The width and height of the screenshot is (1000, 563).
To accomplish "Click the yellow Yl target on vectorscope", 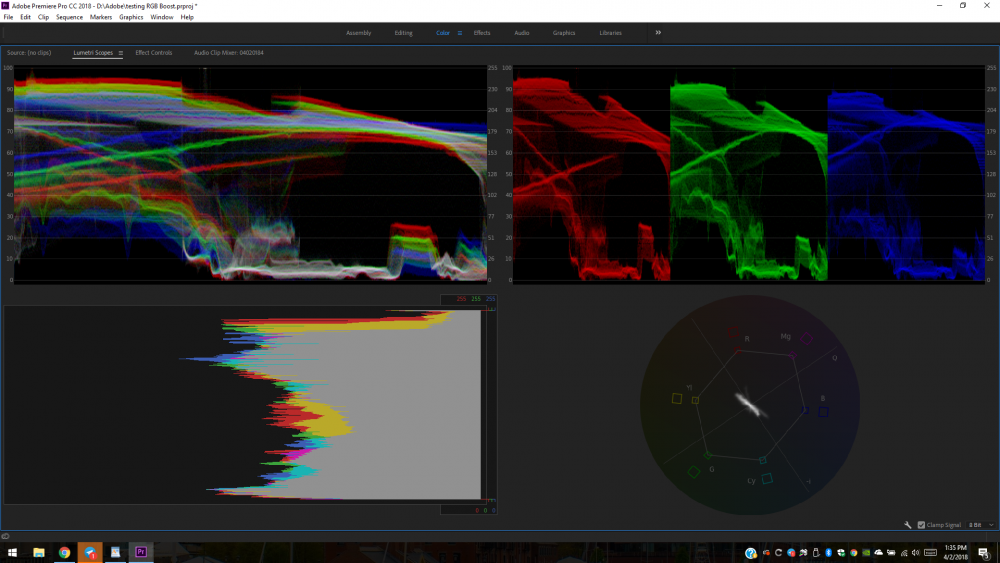I will (x=677, y=398).
